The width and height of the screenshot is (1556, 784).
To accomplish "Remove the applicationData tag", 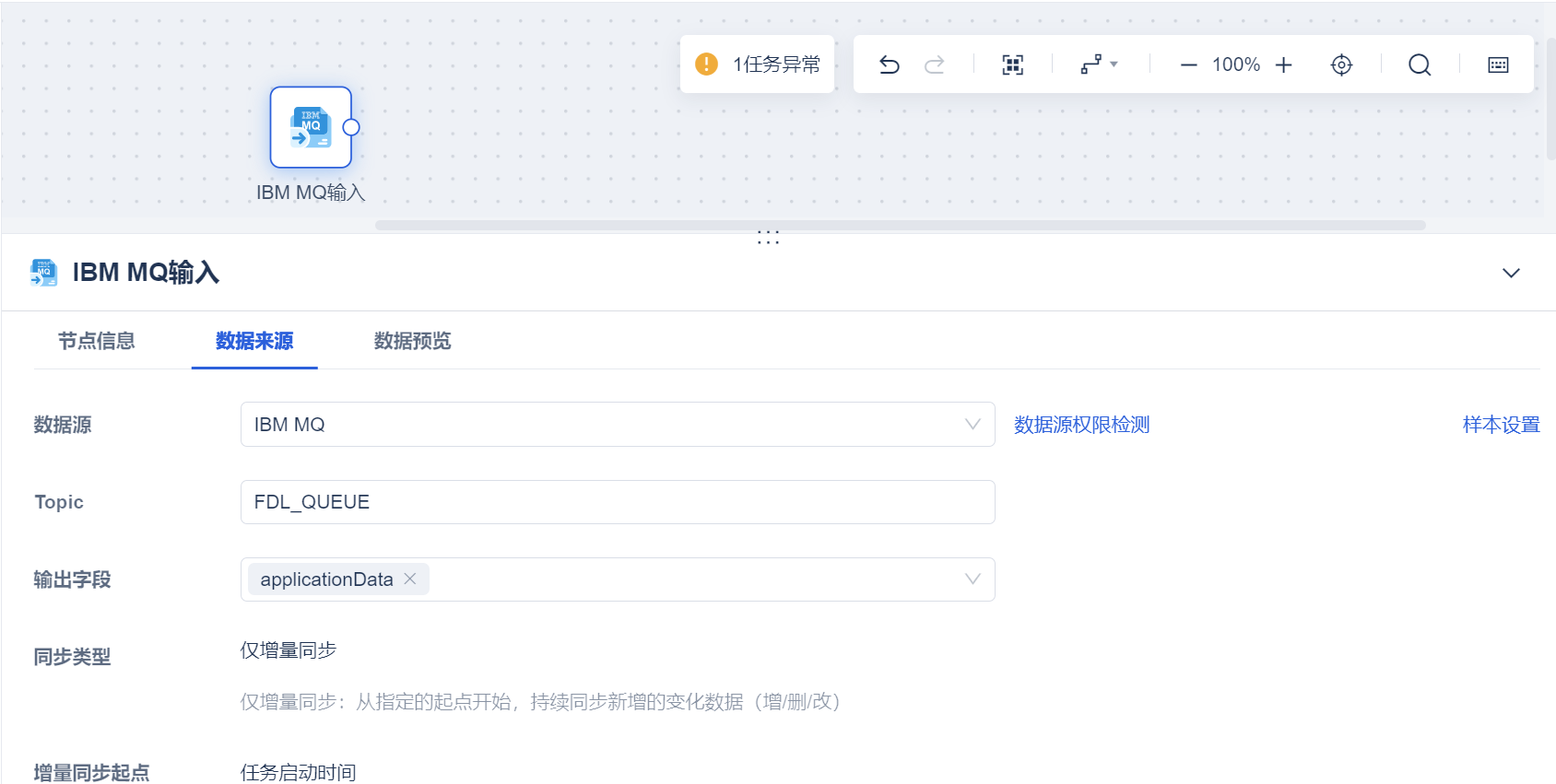I will click(410, 579).
